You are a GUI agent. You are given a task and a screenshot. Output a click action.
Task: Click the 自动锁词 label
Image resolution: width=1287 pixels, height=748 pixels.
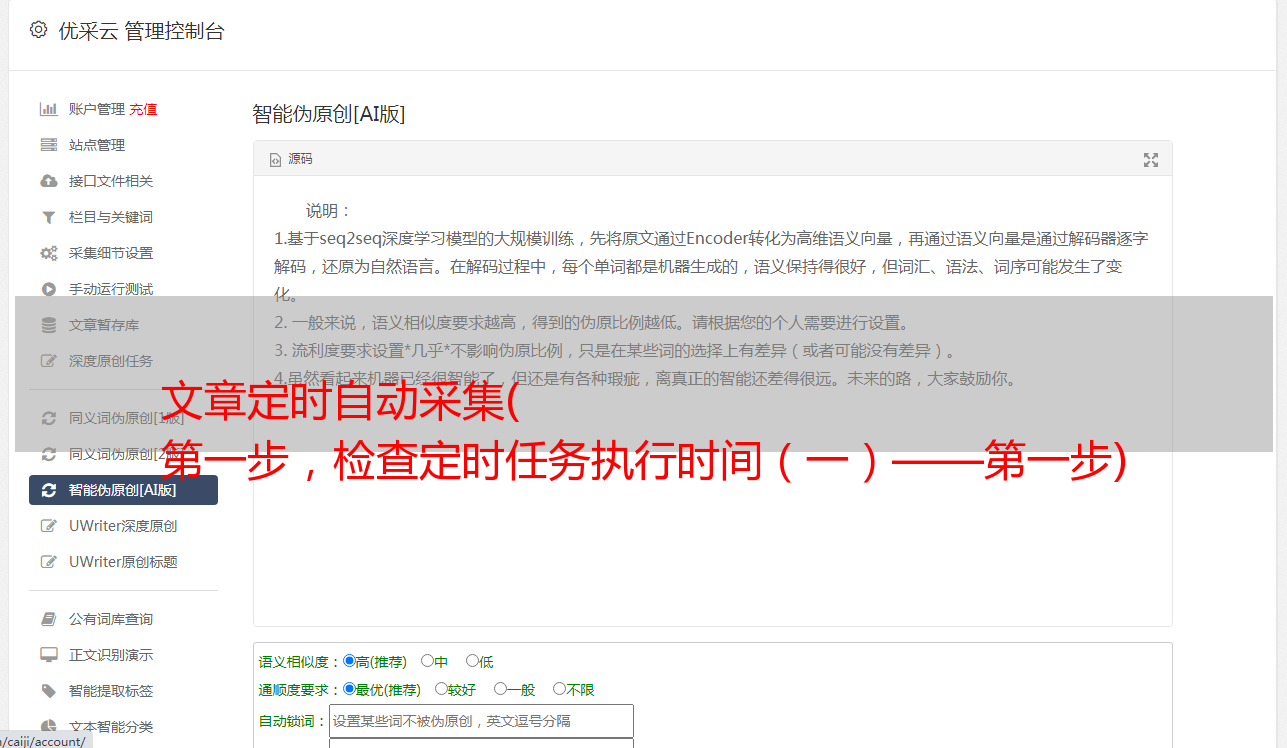pyautogui.click(x=293, y=721)
